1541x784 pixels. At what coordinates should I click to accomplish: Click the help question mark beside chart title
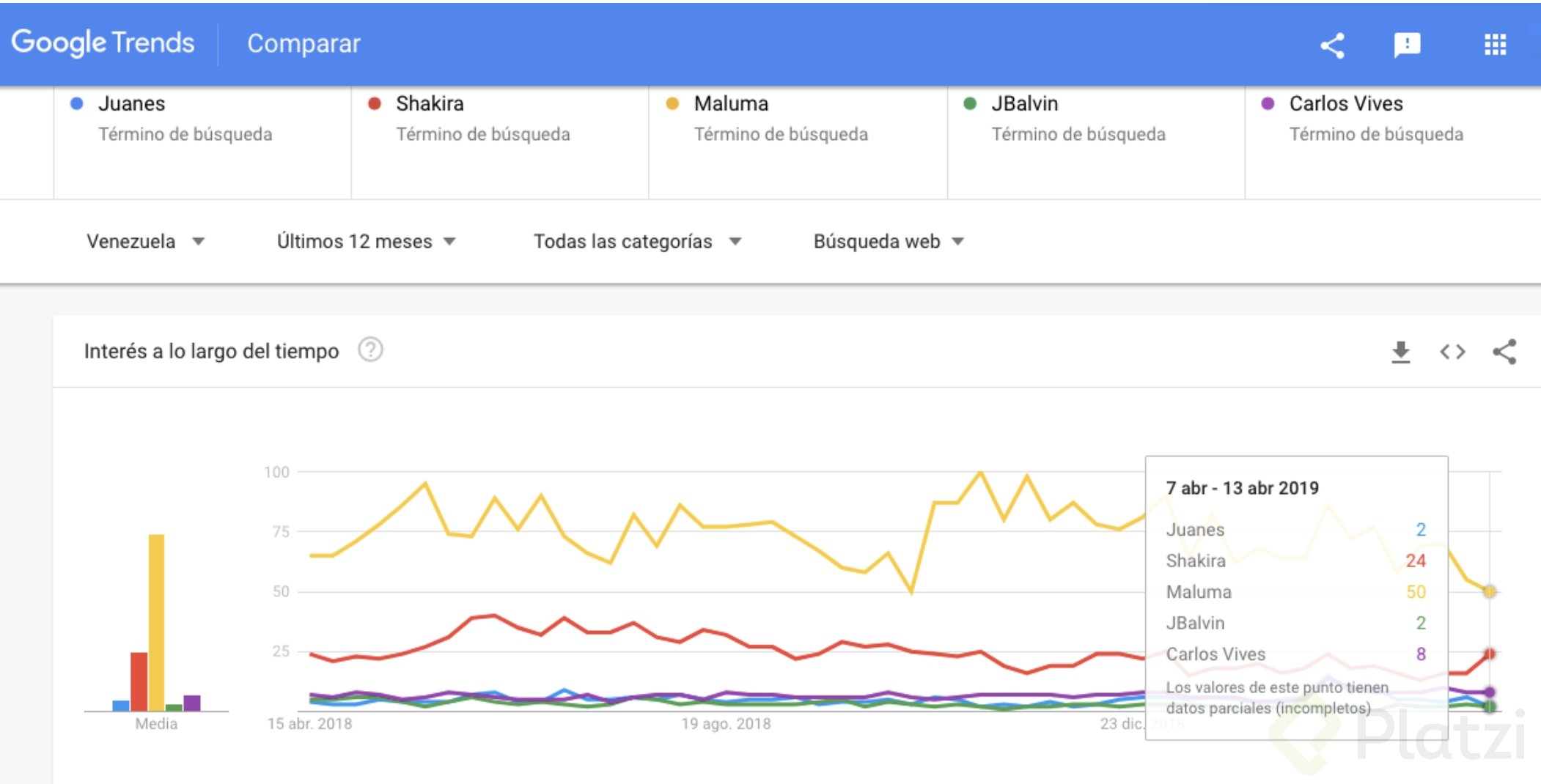pos(370,350)
